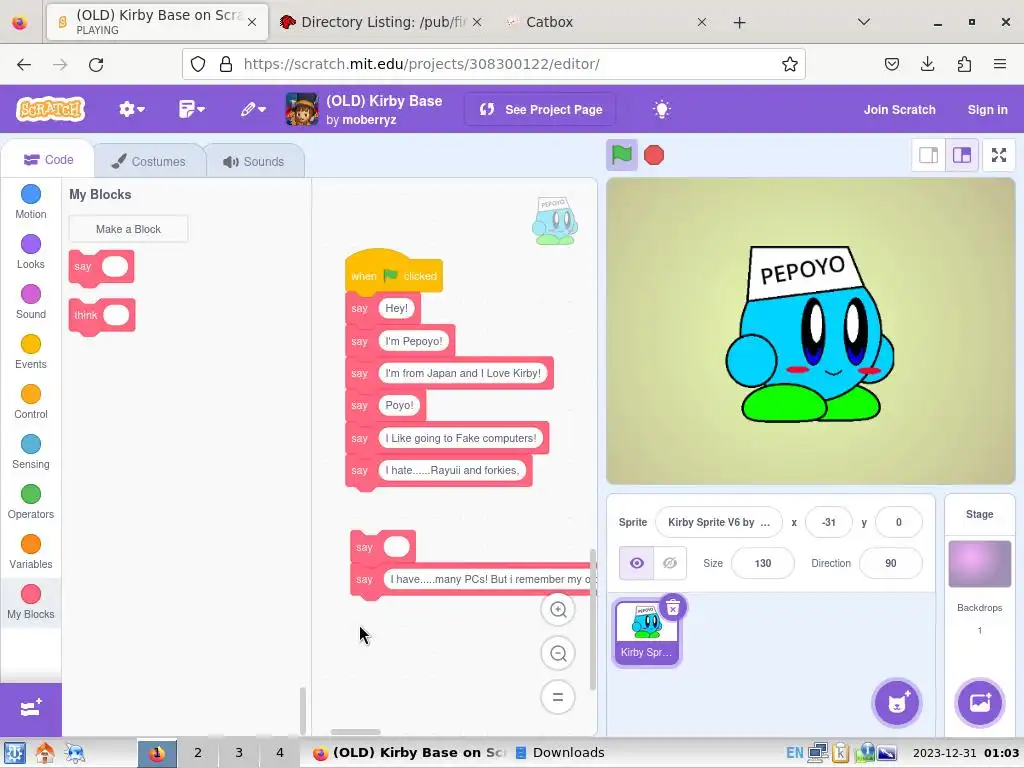This screenshot has height=768, width=1024.
Task: Expand the list all tabs chevron
Action: click(x=863, y=22)
